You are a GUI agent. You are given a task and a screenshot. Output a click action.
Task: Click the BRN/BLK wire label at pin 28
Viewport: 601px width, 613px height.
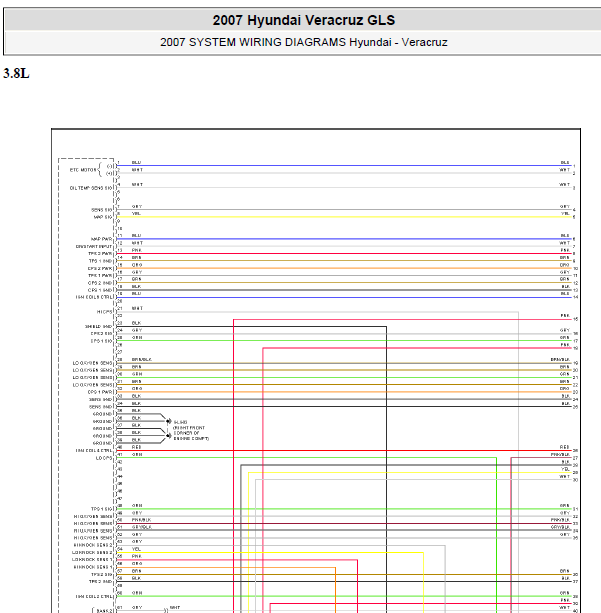142,359
